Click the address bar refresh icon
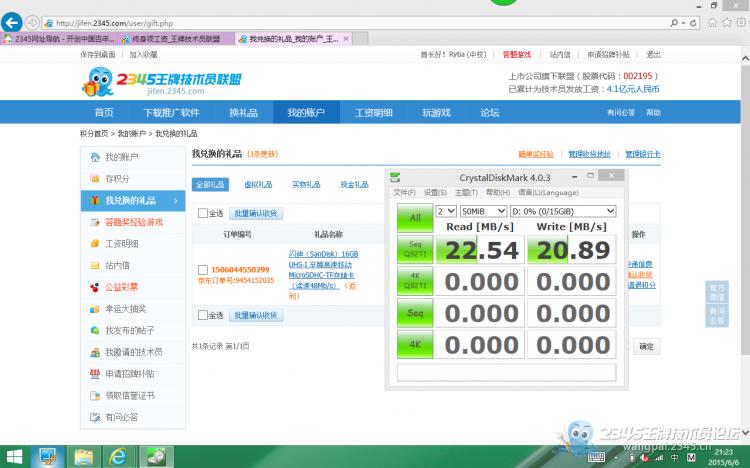 [693, 22]
